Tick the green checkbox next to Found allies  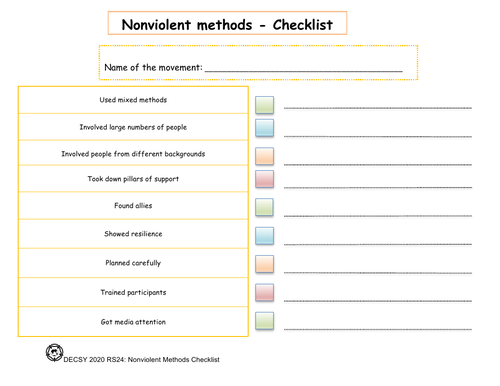[x=265, y=207]
